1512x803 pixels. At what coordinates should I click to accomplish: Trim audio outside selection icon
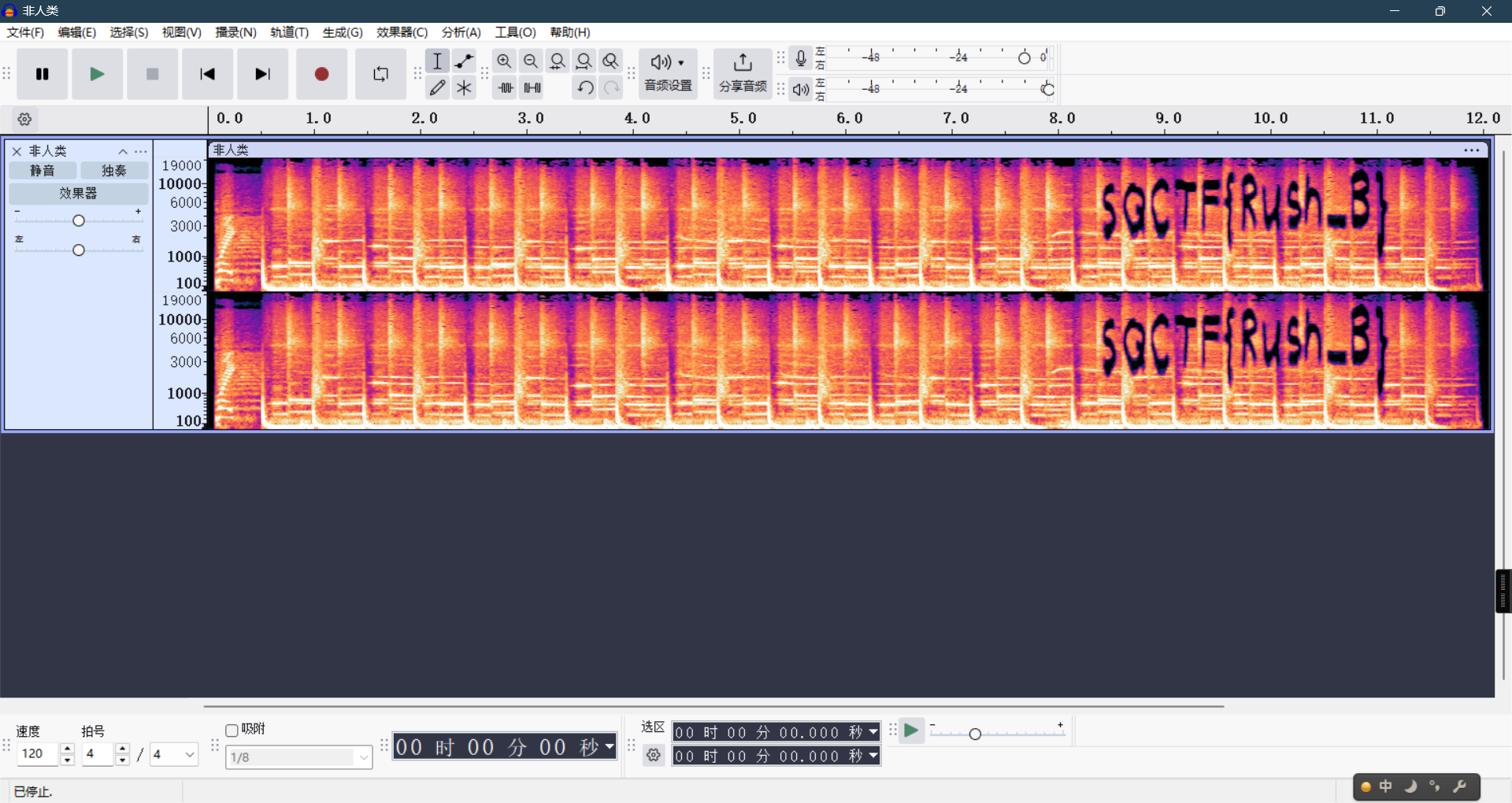506,87
